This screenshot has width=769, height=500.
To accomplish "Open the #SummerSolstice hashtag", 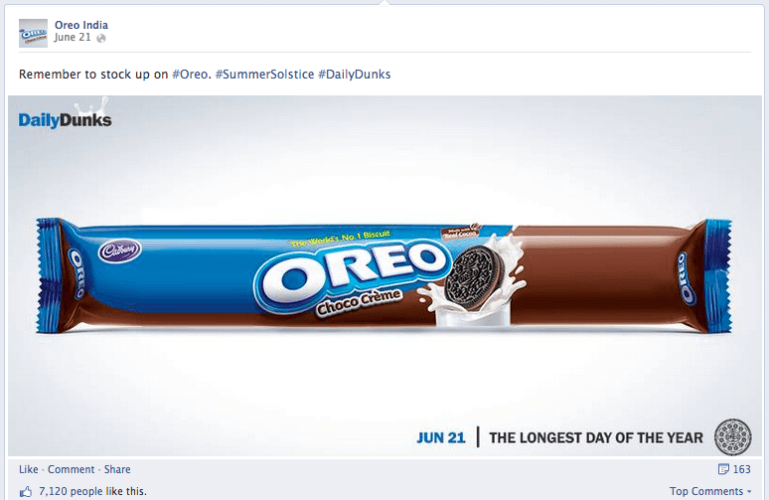I will (265, 74).
